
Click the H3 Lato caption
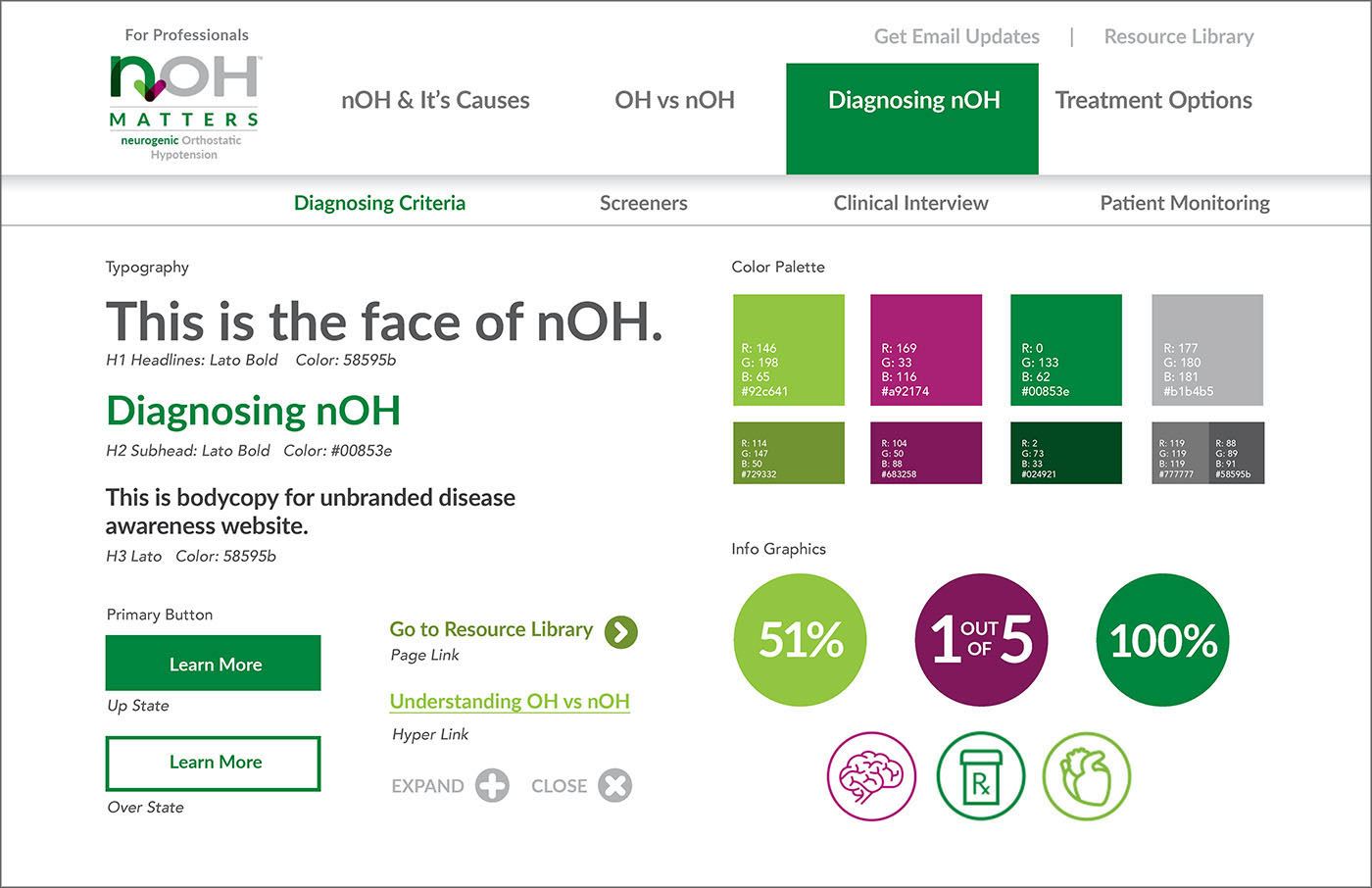pyautogui.click(x=133, y=556)
